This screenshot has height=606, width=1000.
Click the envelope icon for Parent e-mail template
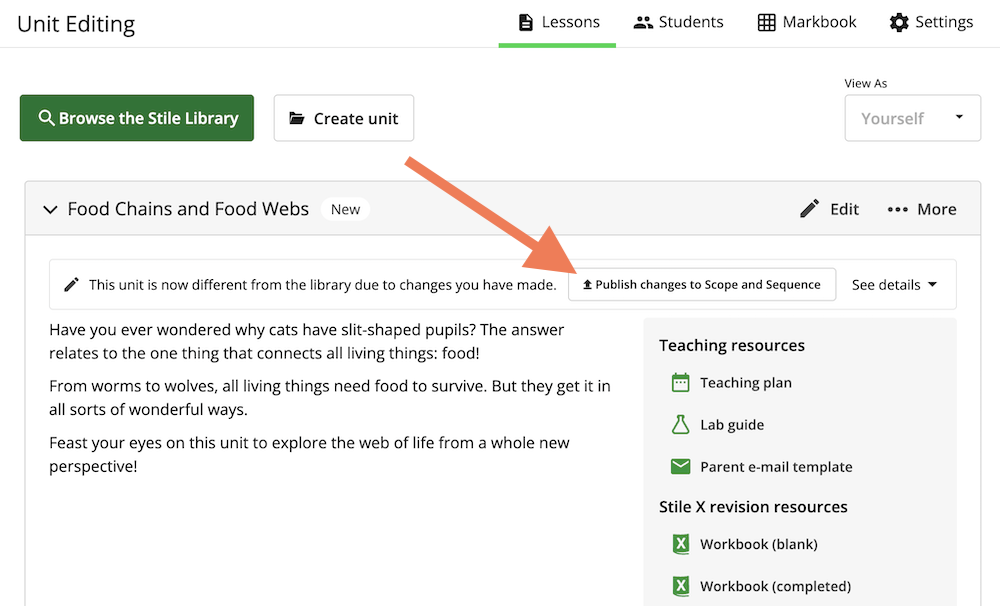click(x=680, y=467)
